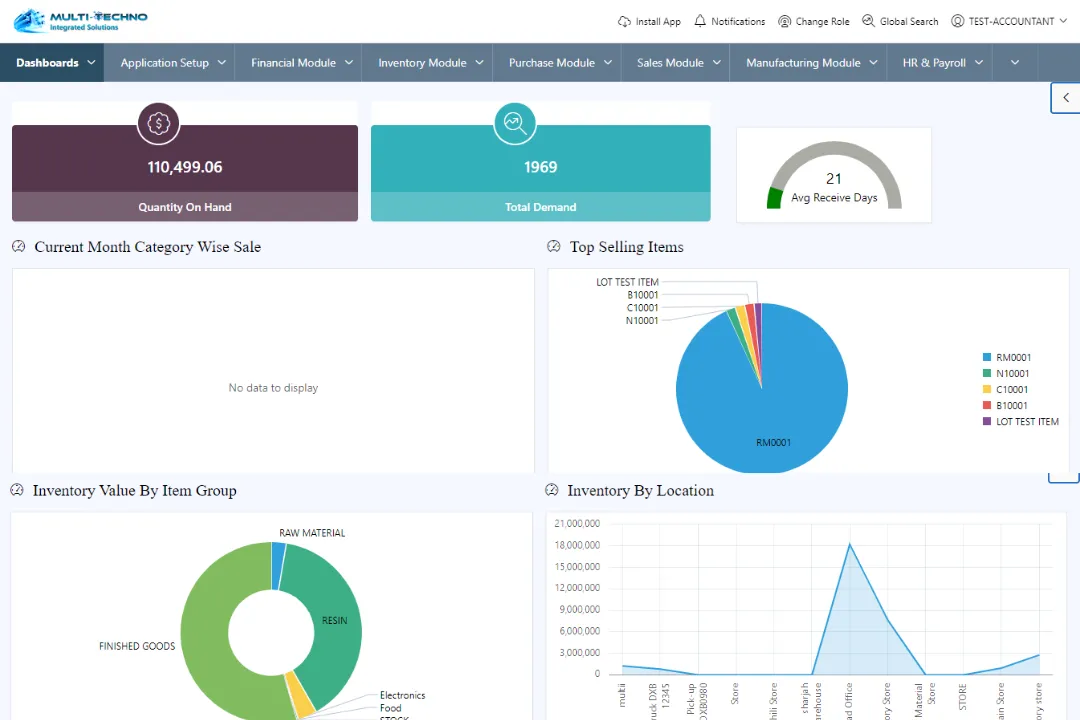
Task: Click gauge icon beside Inventory By Location
Action: 552,490
